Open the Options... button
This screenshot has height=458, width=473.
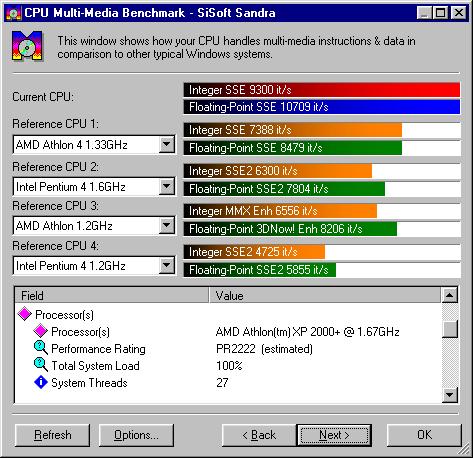(x=136, y=435)
